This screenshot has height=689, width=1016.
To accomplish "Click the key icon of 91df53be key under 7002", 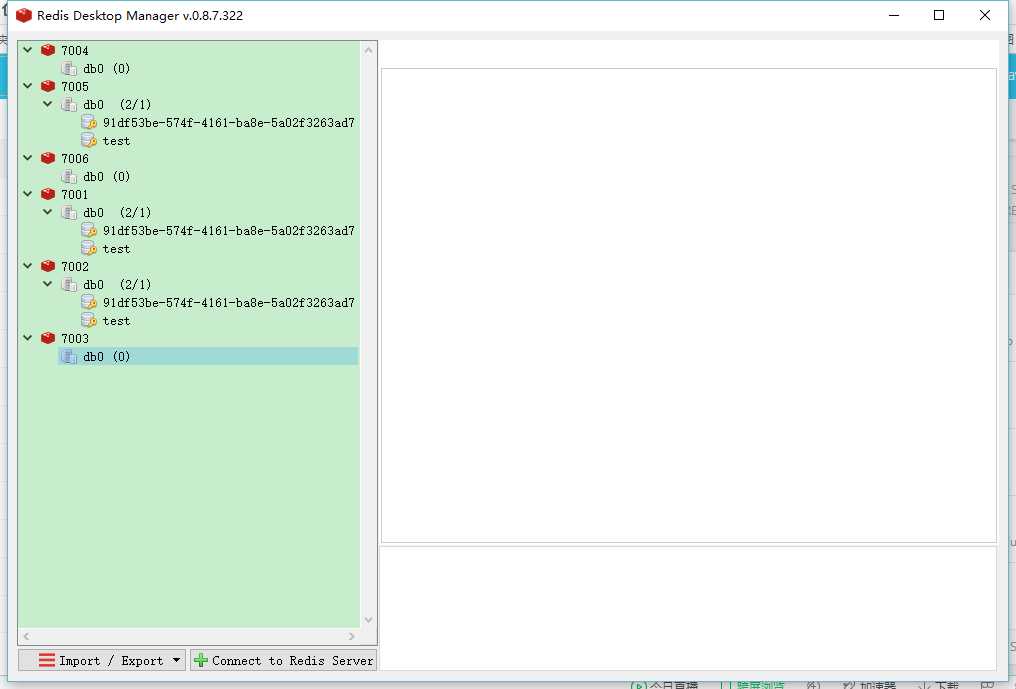I will 89,302.
